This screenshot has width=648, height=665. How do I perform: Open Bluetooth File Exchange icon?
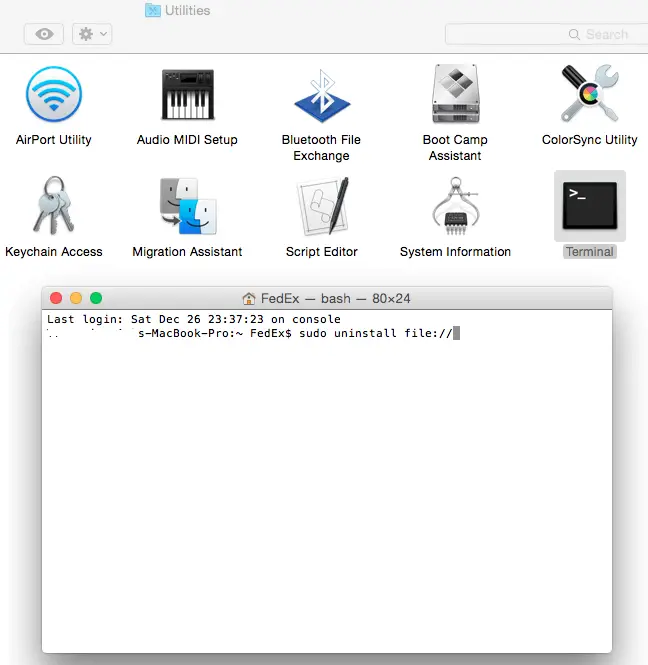(322, 96)
